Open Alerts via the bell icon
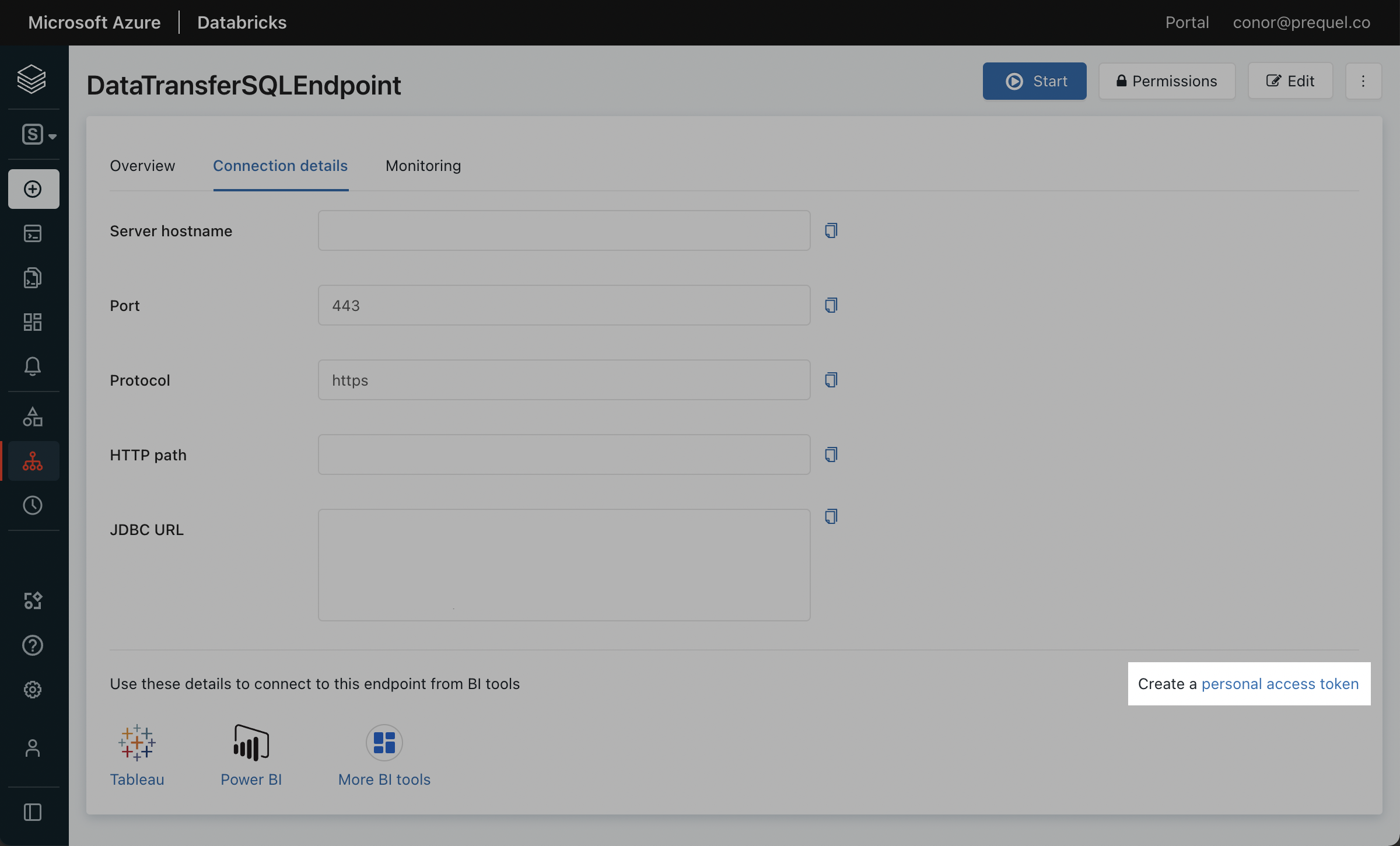This screenshot has height=846, width=1400. coord(33,366)
